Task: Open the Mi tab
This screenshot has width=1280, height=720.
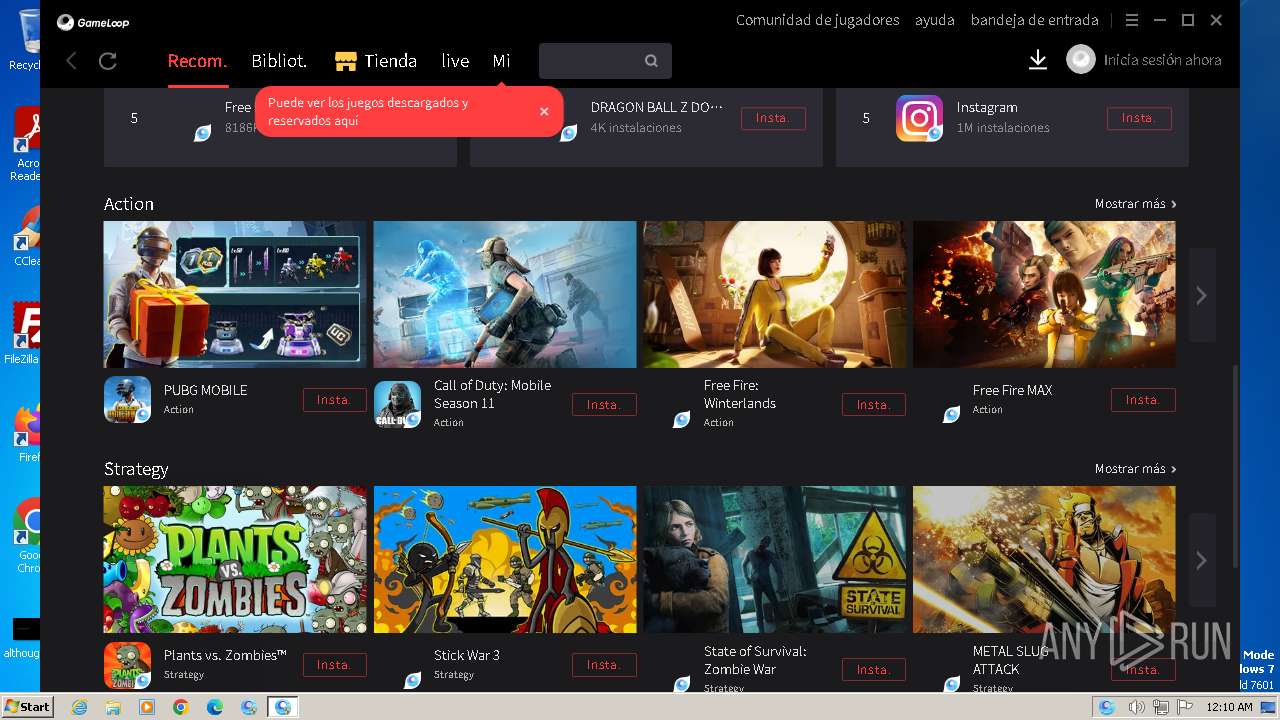Action: [501, 61]
